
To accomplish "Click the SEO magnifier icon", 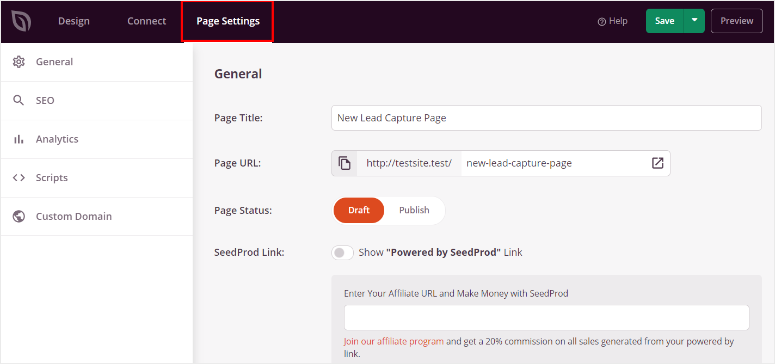I will pos(19,100).
